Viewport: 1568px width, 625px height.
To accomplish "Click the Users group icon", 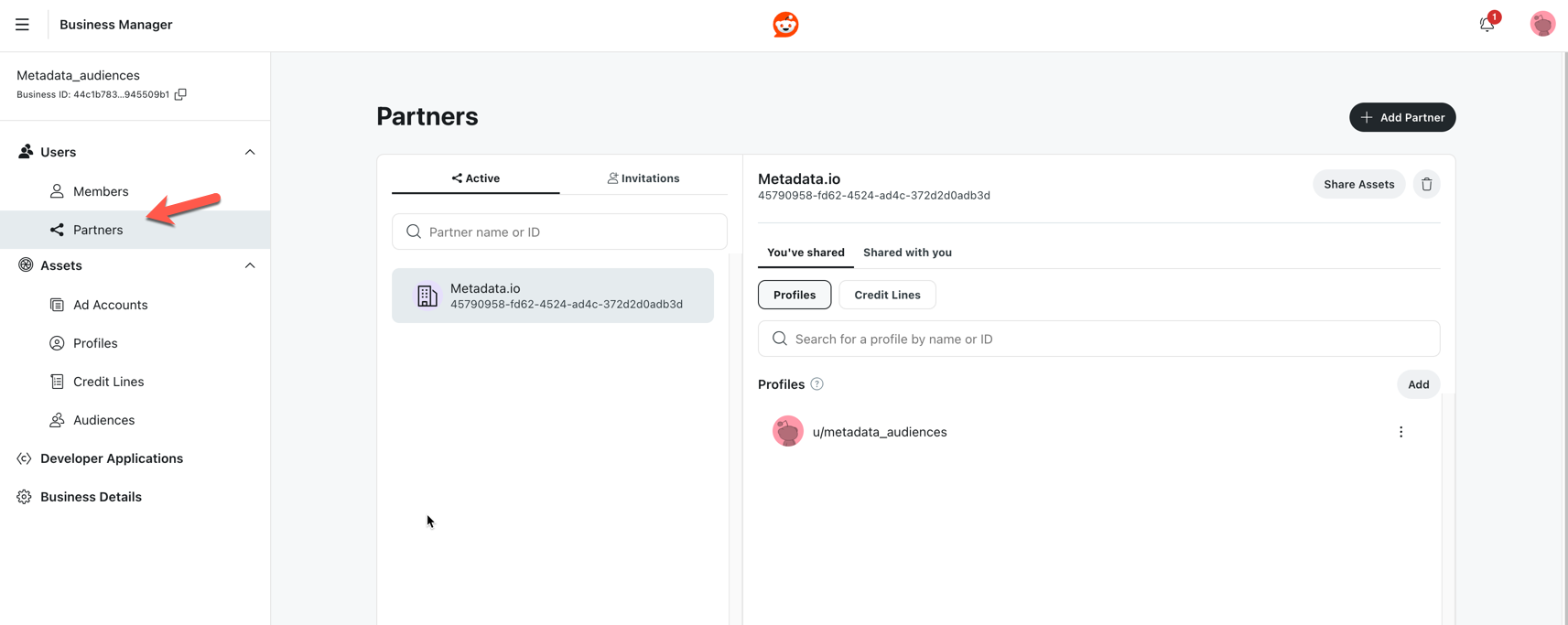I will click(x=26, y=152).
